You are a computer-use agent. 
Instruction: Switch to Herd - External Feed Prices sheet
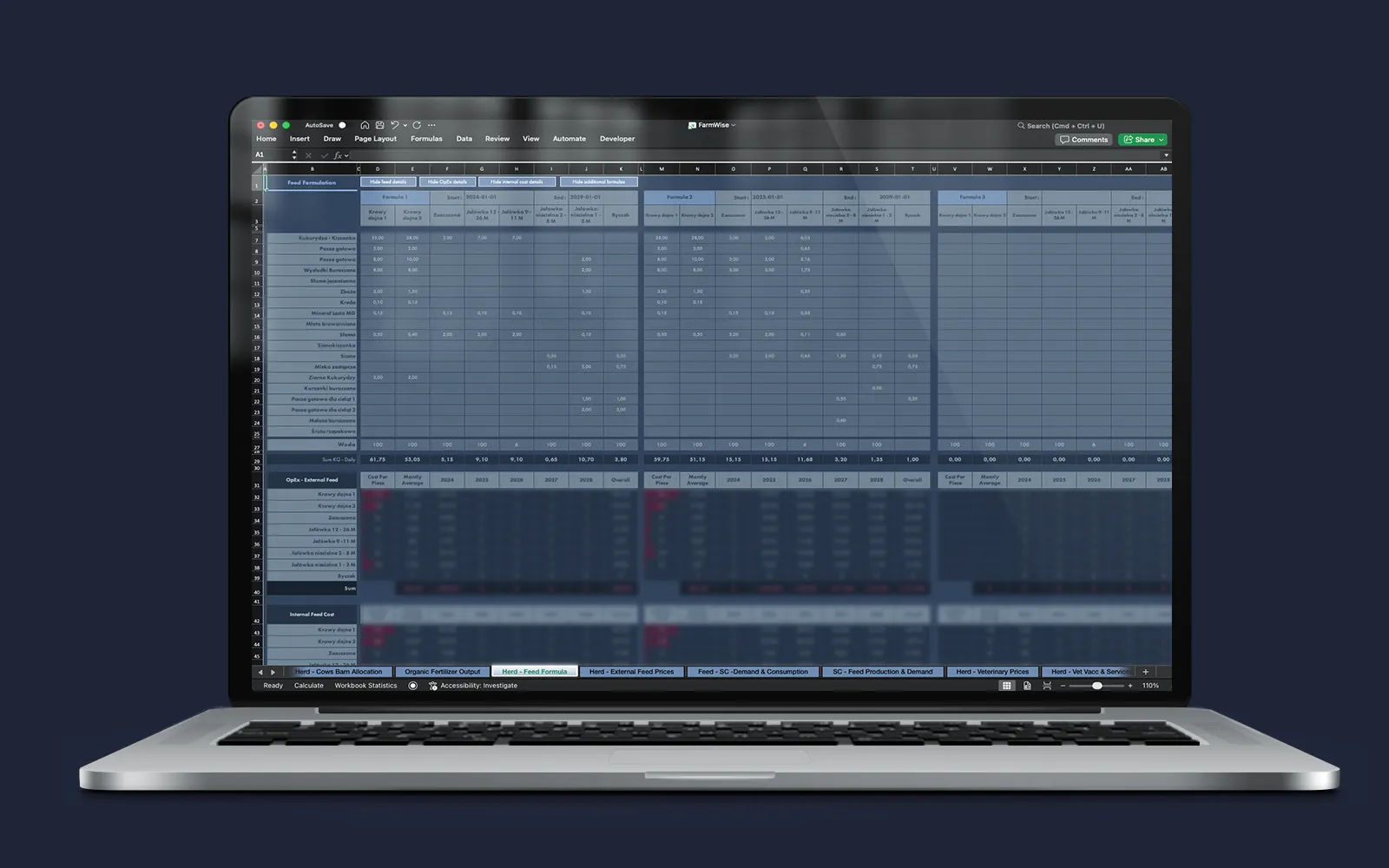click(631, 672)
